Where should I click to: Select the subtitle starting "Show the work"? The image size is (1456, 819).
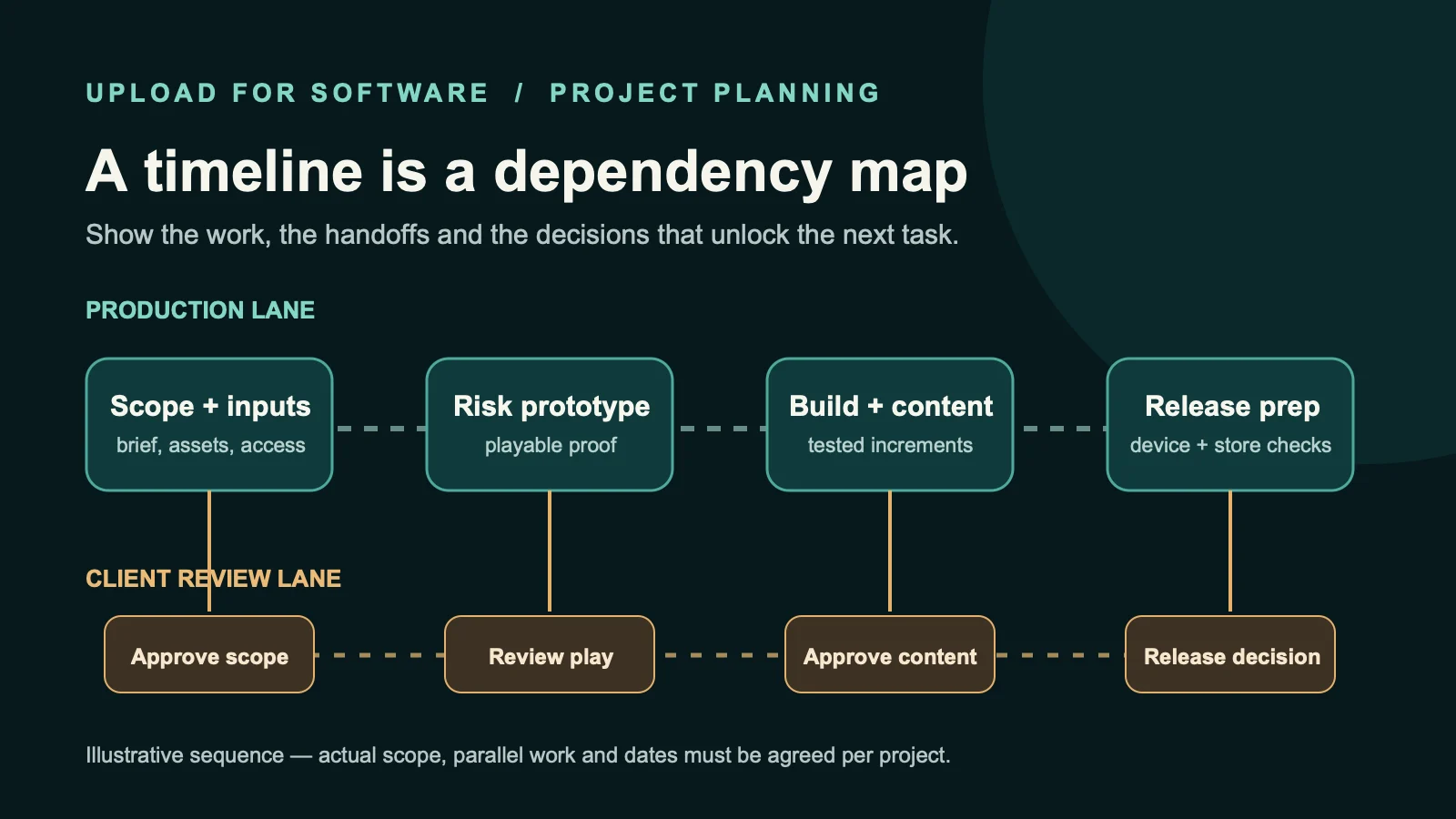point(522,235)
